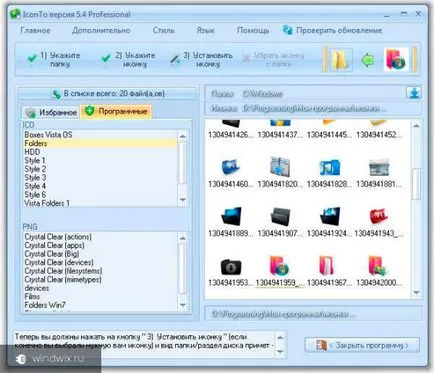Select Crystal Clear (Big) in PNG list
The image size is (434, 373).
tap(100, 254)
